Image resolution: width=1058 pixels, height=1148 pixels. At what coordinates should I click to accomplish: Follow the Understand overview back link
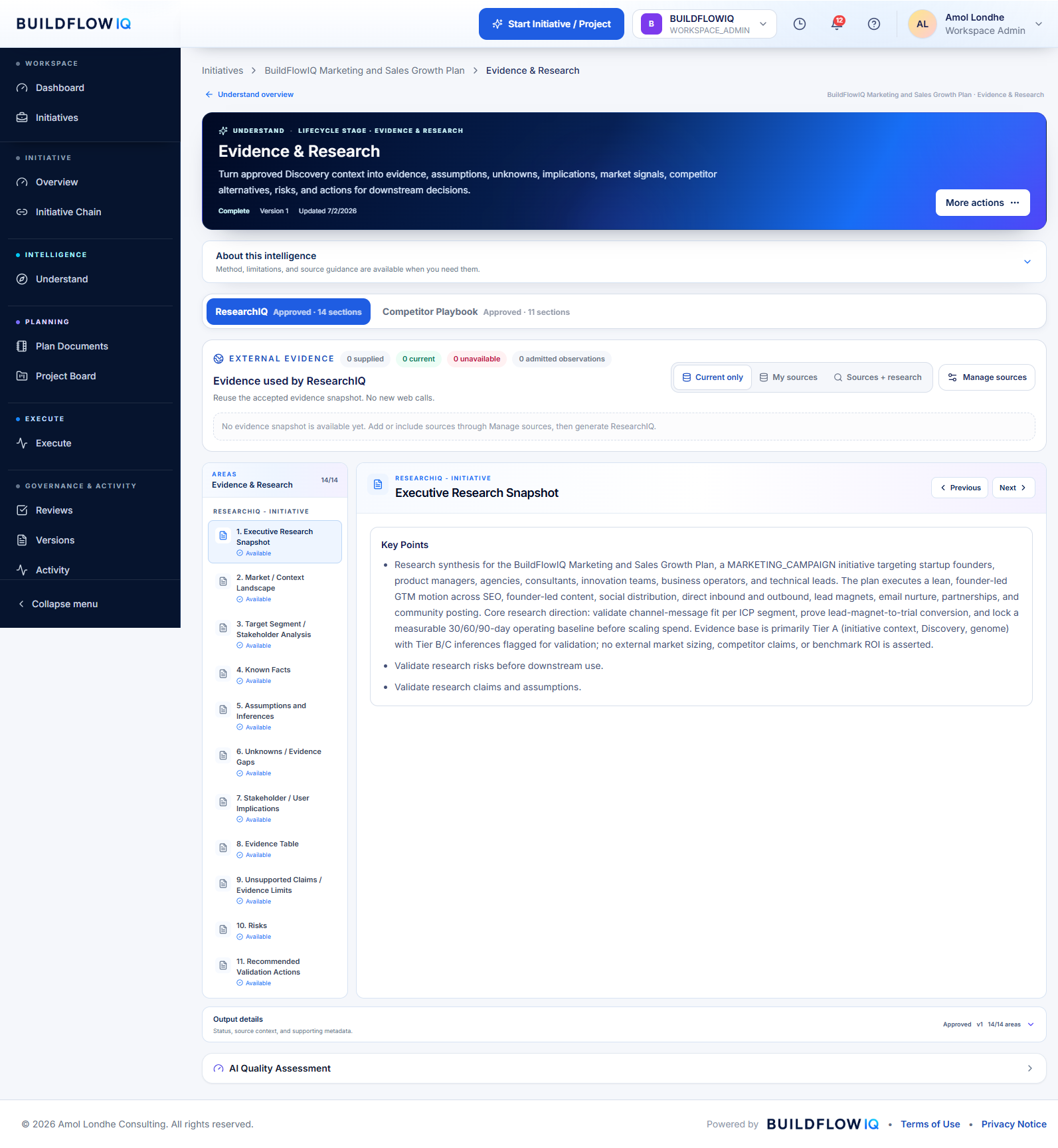(x=250, y=94)
